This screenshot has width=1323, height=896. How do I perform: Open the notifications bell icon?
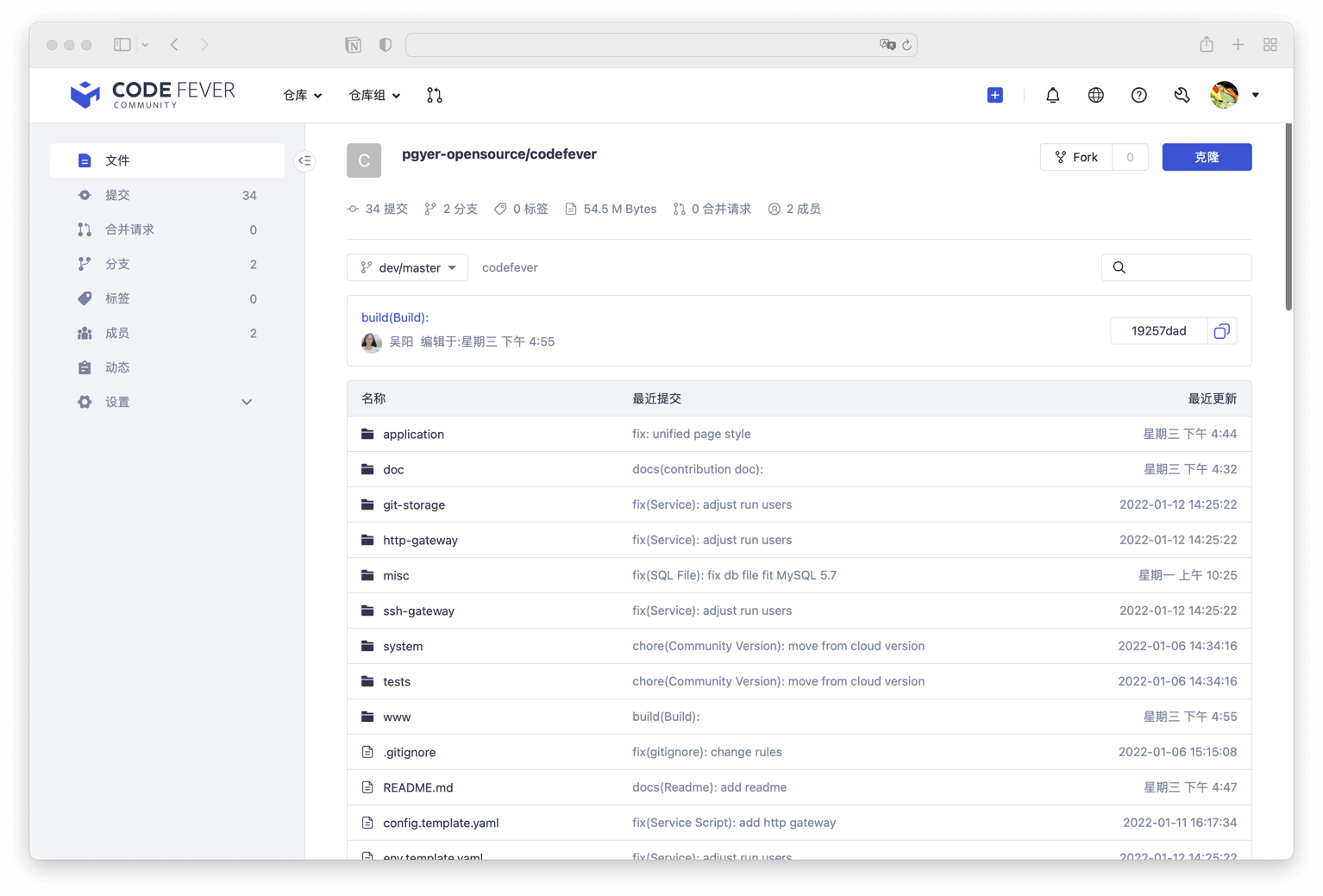(x=1052, y=95)
